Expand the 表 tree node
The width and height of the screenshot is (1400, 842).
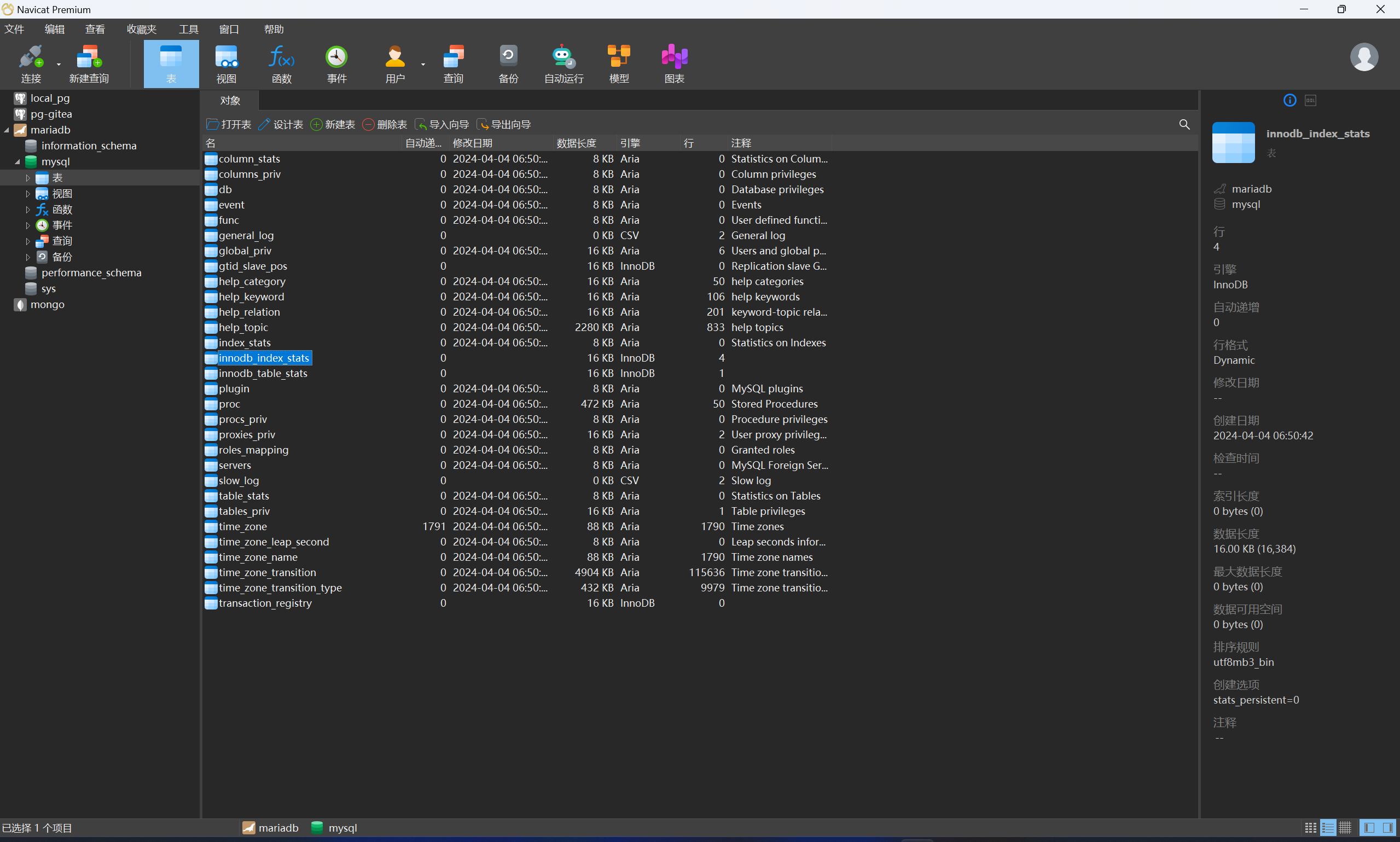point(28,178)
